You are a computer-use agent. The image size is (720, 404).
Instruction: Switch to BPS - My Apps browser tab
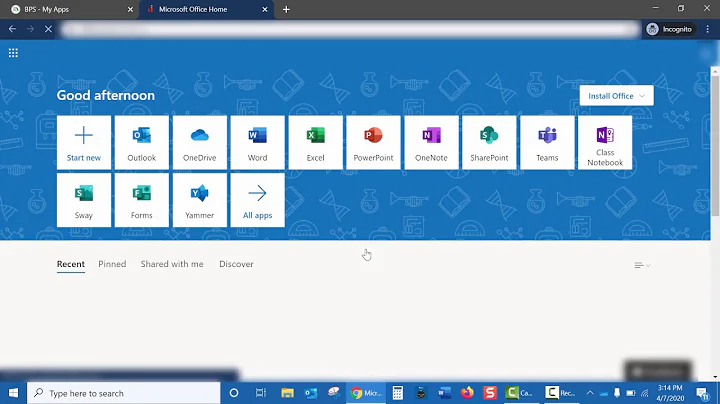(69, 9)
